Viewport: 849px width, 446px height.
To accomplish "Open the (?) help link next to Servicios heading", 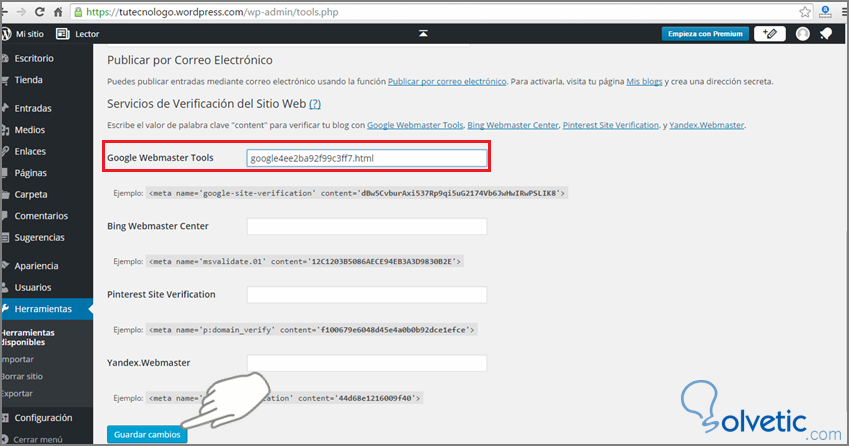I will pyautogui.click(x=315, y=104).
